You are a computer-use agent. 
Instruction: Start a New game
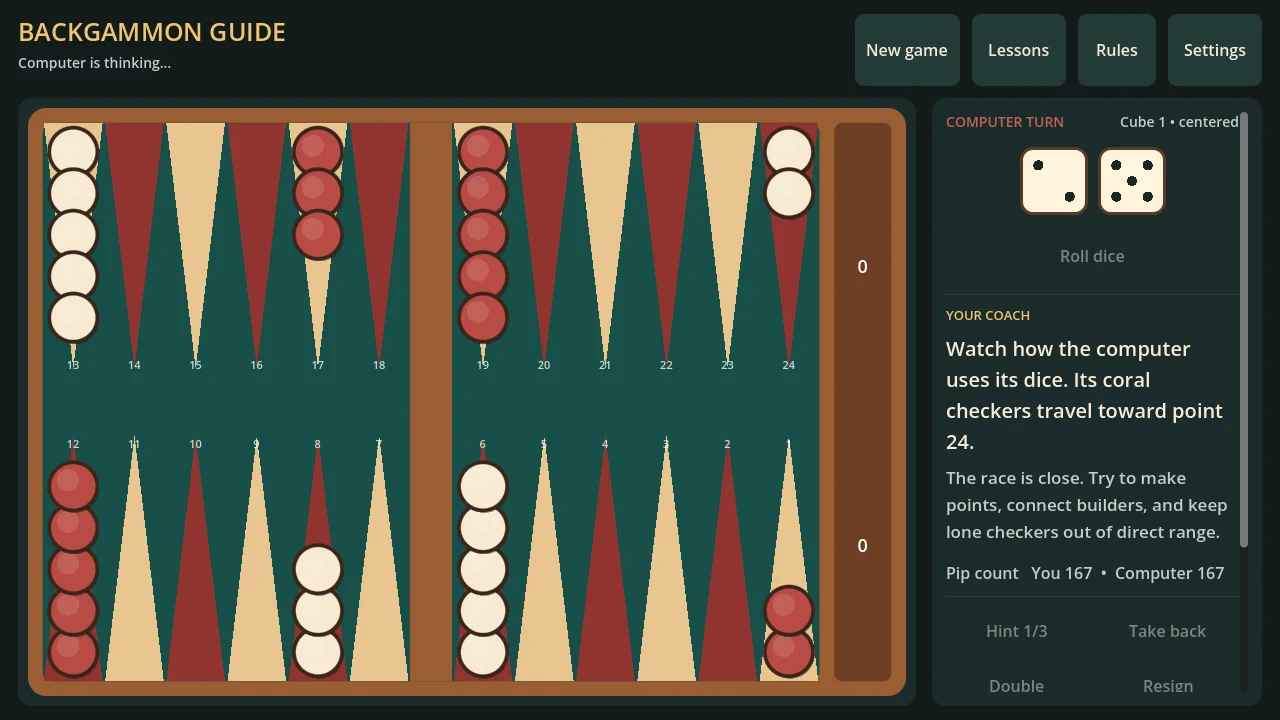[x=907, y=50]
